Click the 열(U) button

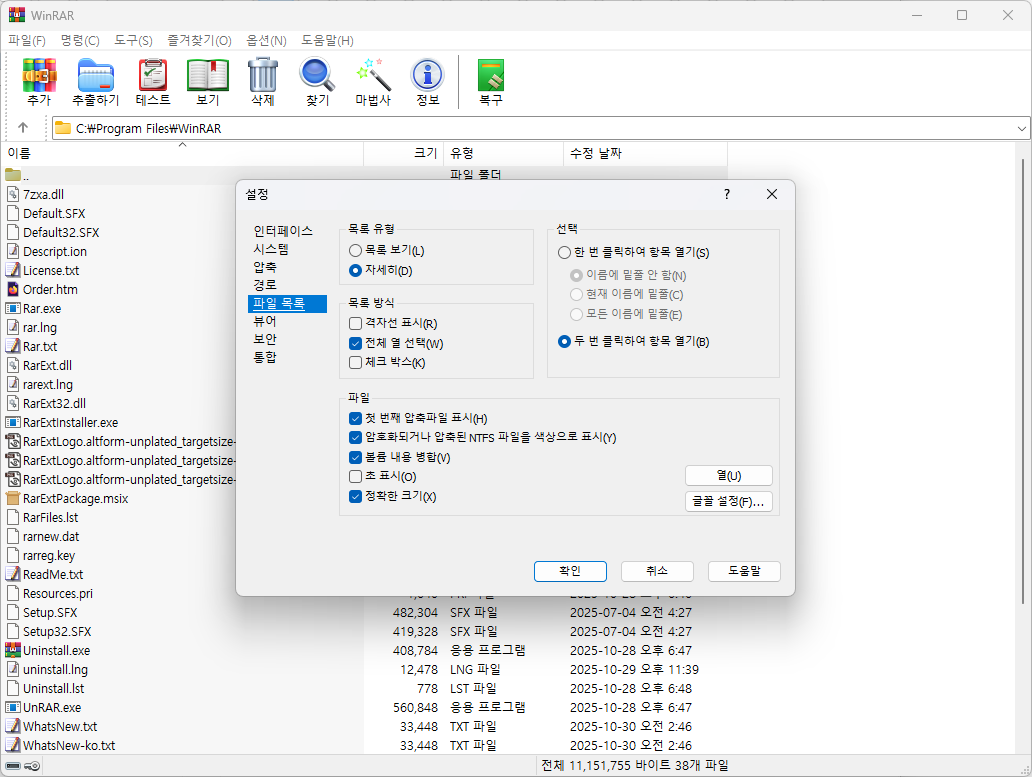point(729,476)
